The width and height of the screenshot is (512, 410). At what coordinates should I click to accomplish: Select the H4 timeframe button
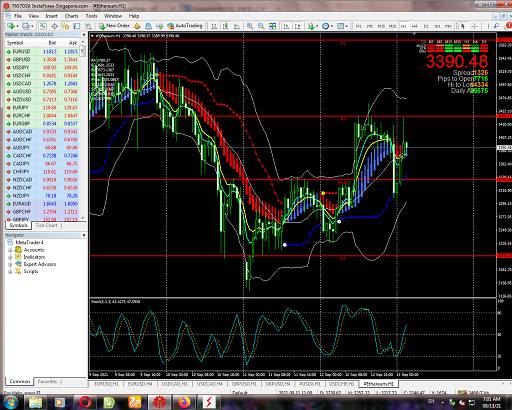click(414, 26)
